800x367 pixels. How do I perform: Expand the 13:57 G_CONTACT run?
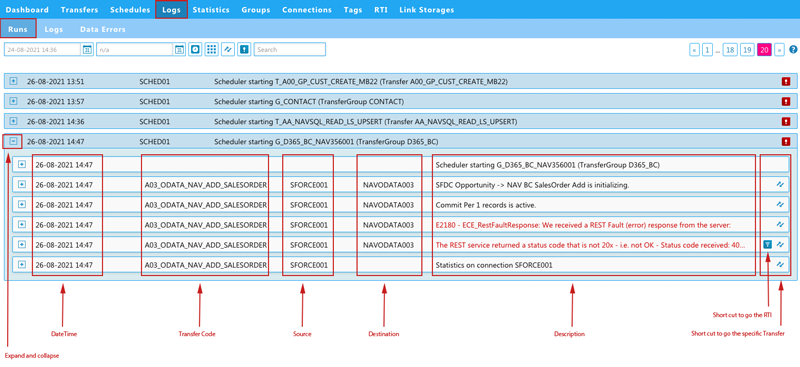pyautogui.click(x=14, y=101)
